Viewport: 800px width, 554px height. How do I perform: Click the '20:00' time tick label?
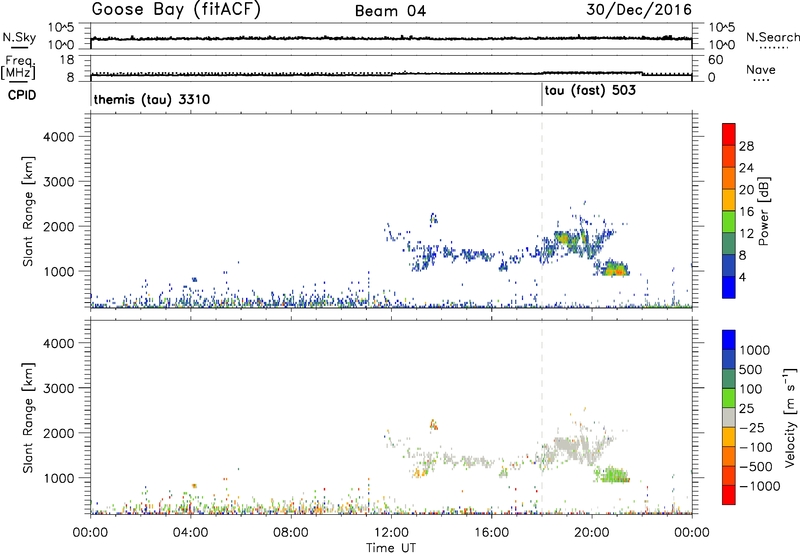click(x=592, y=533)
